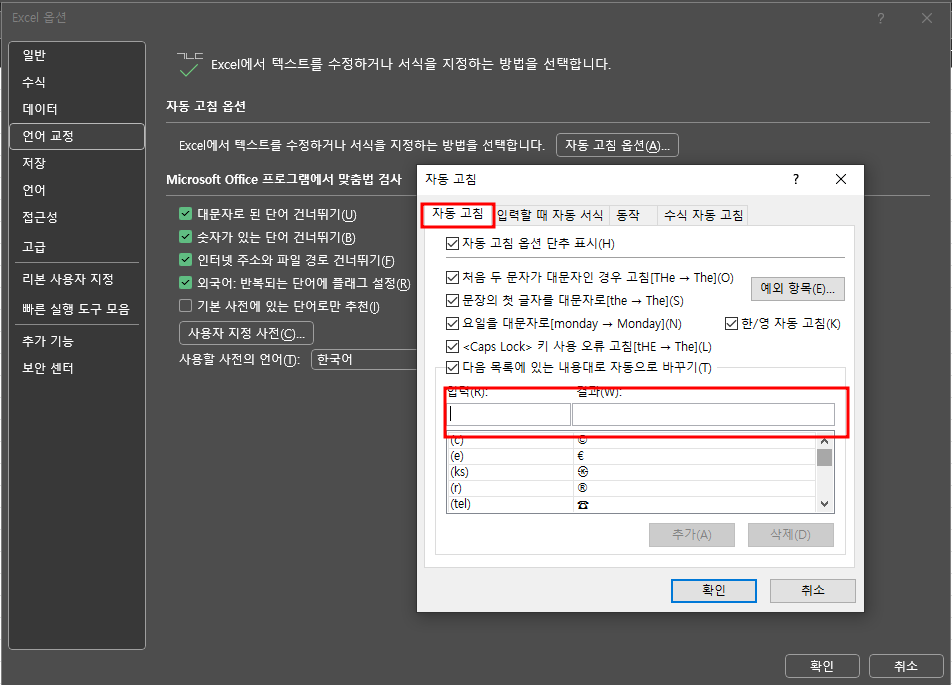Select 언어 교정 in sidebar
Image resolution: width=952 pixels, height=685 pixels.
click(x=76, y=136)
